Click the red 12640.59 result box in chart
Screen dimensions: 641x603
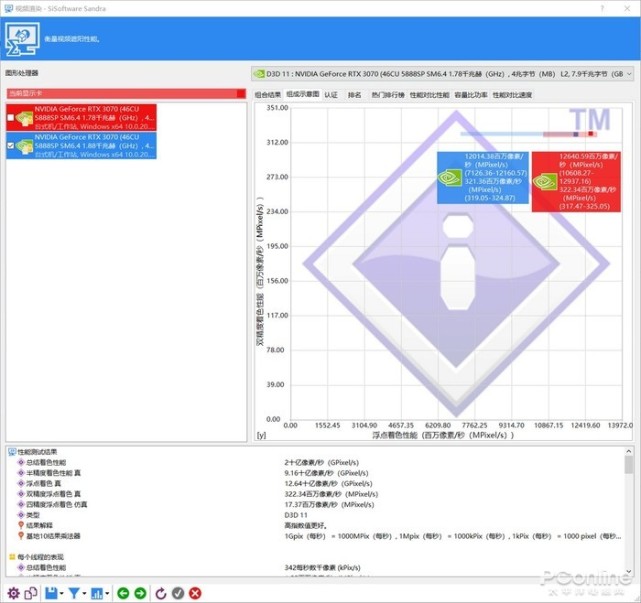tap(576, 182)
